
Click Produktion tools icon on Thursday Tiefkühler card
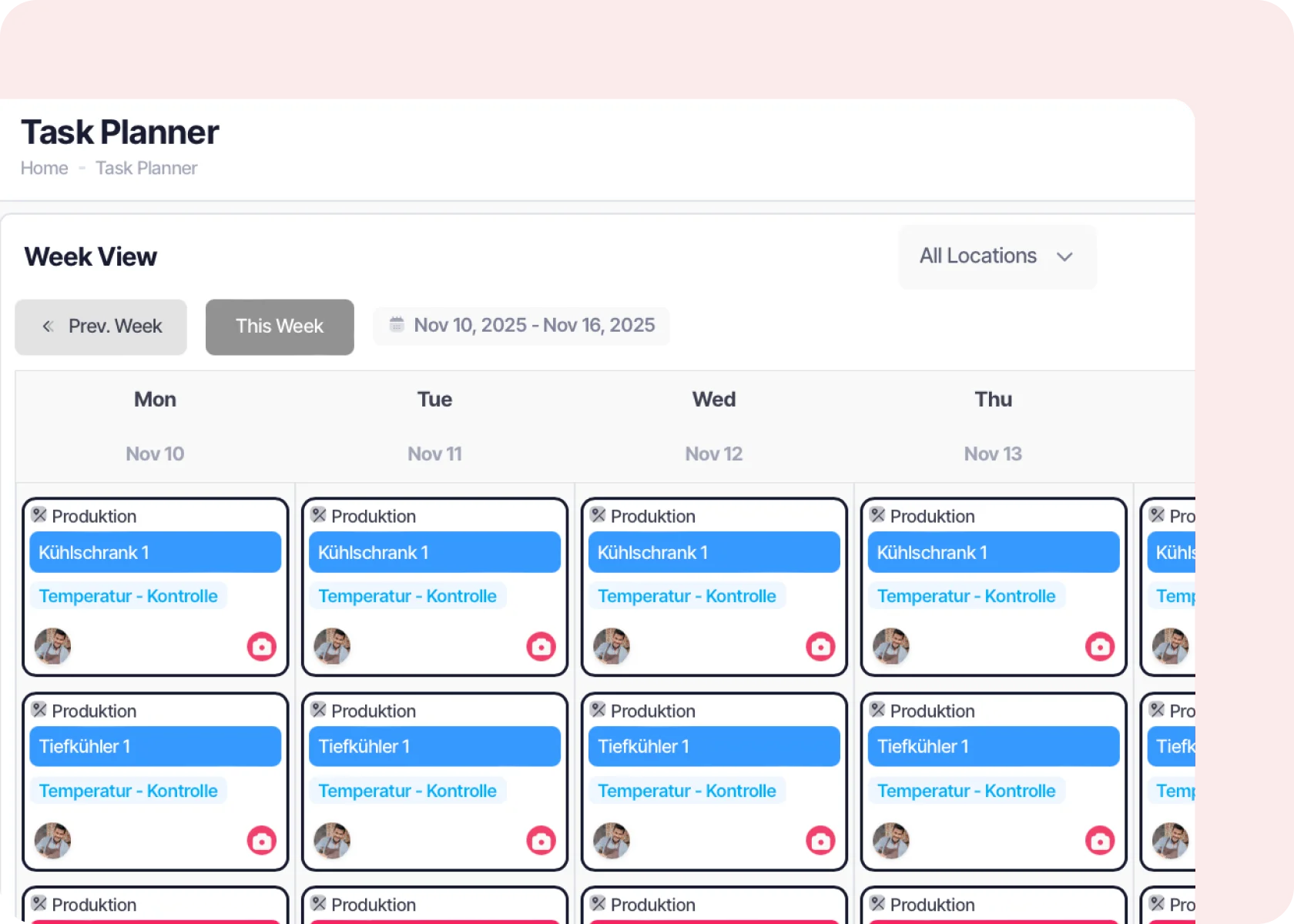coord(877,710)
